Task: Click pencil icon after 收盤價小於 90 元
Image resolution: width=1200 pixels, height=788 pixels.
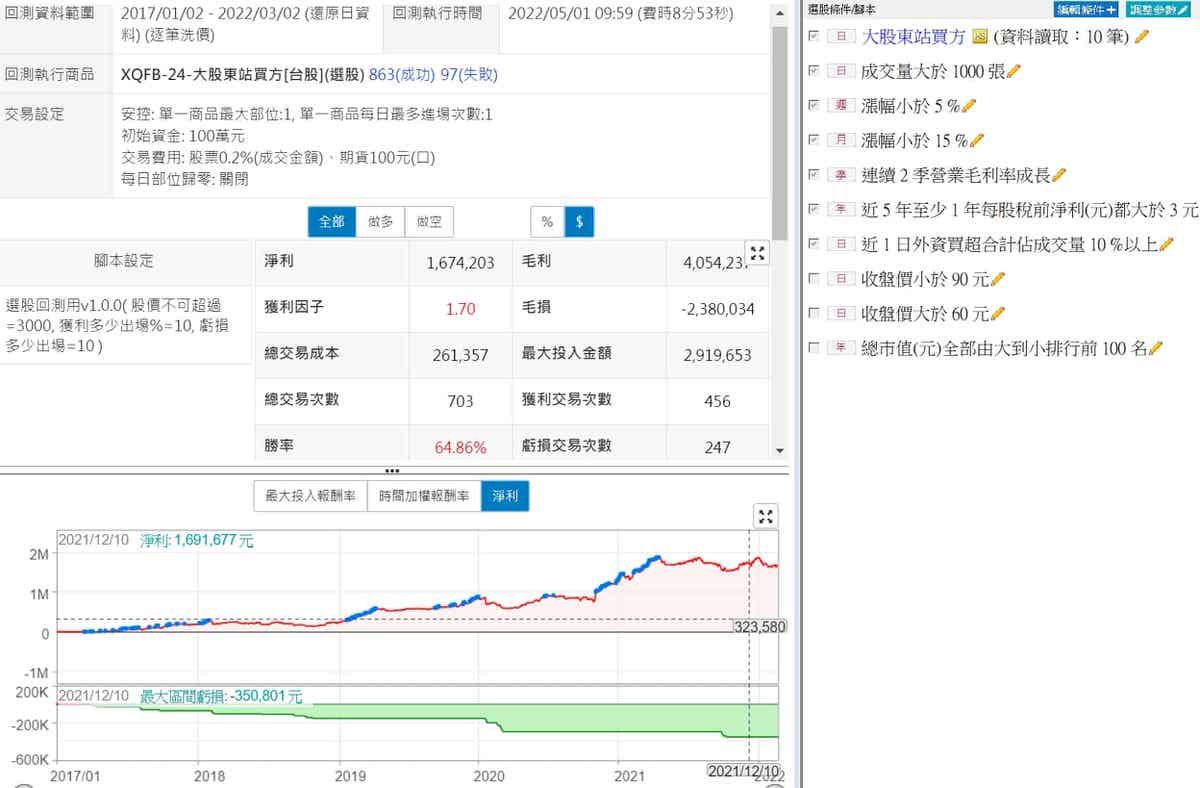Action: [997, 279]
